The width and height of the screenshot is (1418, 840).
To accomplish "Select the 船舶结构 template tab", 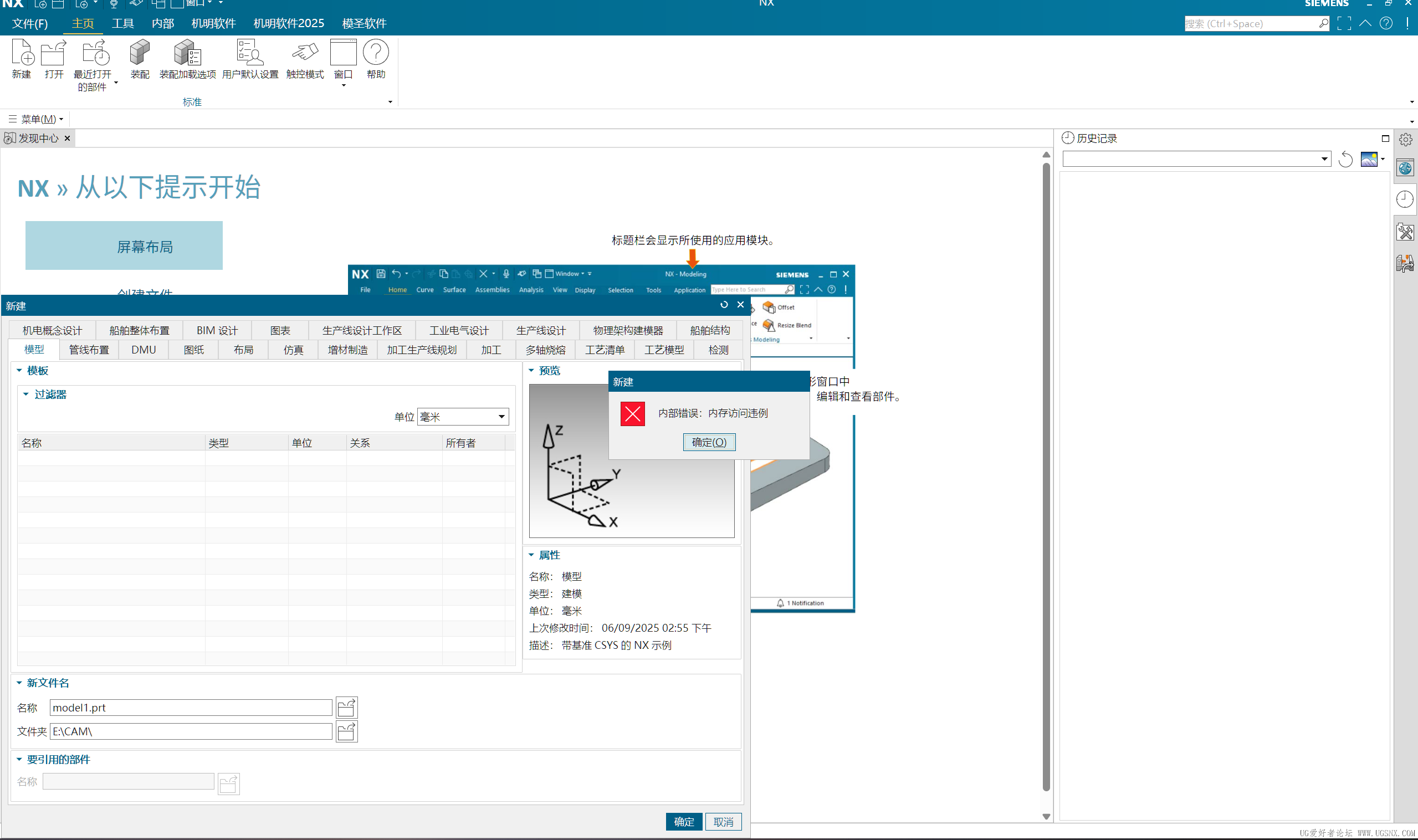I will pos(710,330).
